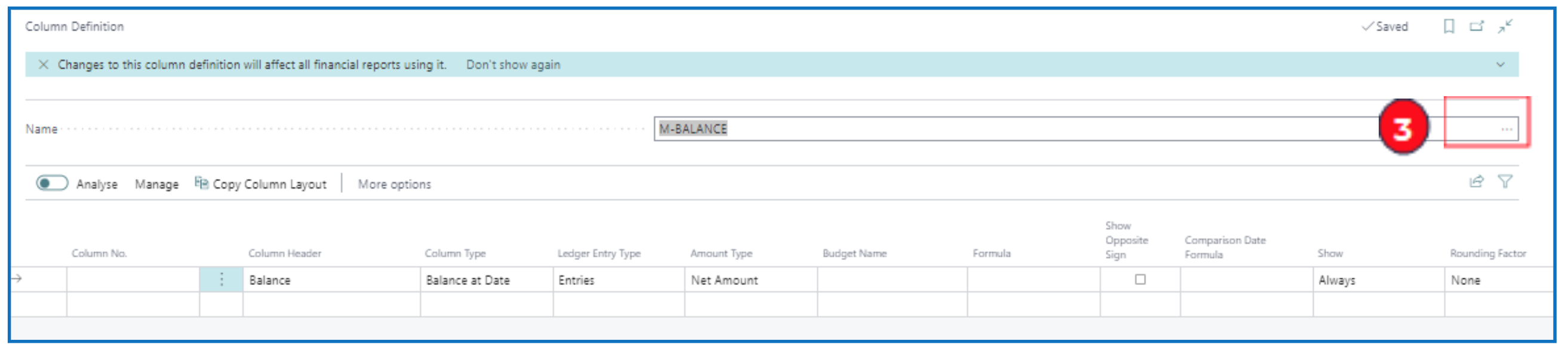The width and height of the screenshot is (1568, 350).
Task: Open row options with three vertical dots
Action: pyautogui.click(x=222, y=280)
